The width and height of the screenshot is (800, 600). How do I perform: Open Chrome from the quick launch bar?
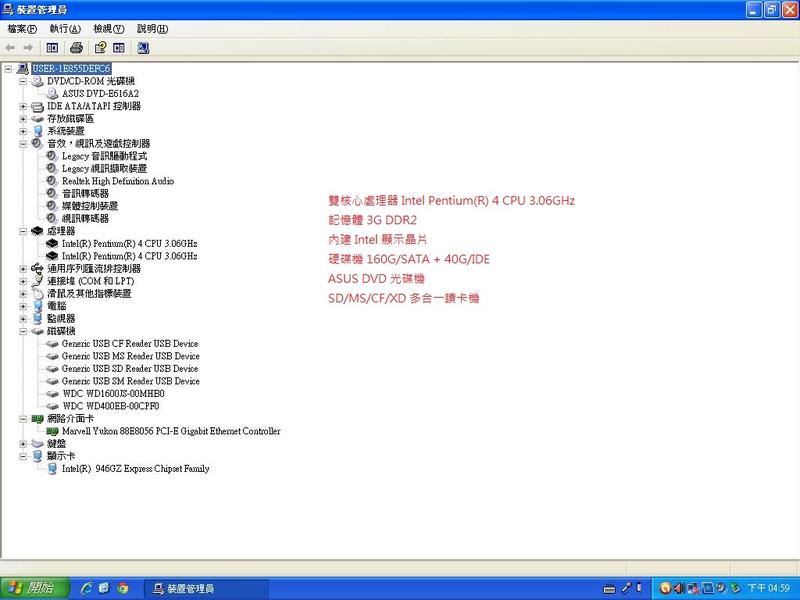[122, 588]
